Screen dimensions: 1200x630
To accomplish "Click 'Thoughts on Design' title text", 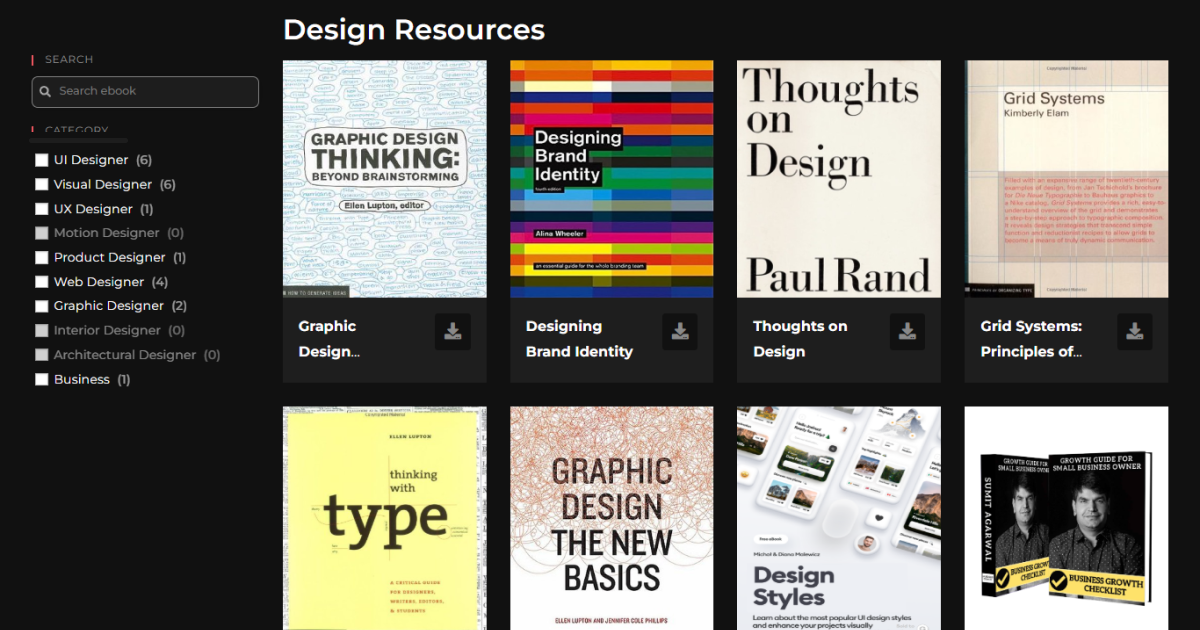I will click(800, 339).
